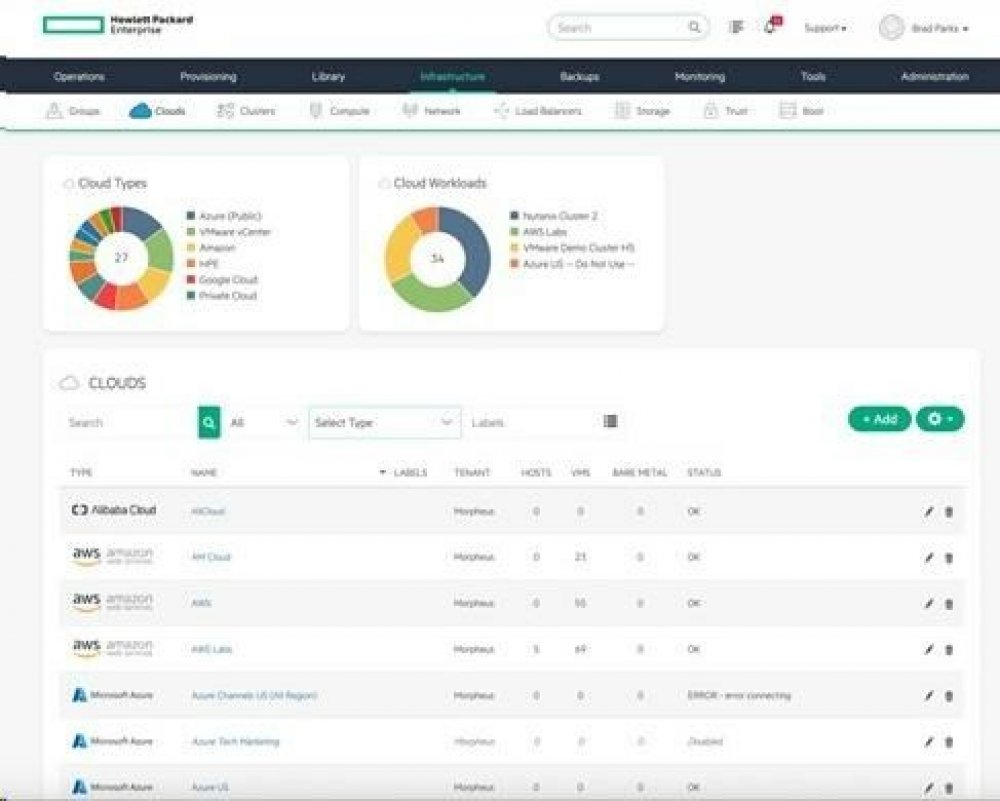1000x801 pixels.
Task: Open the activity list icon in header
Action: point(737,28)
